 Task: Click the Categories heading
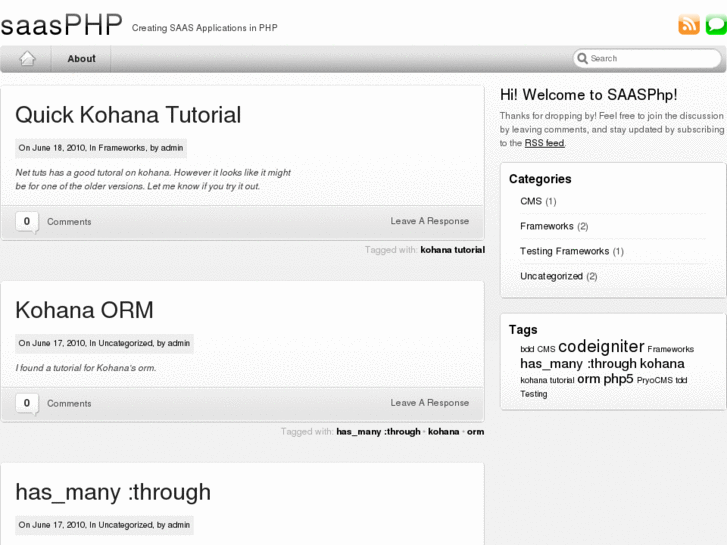click(540, 179)
